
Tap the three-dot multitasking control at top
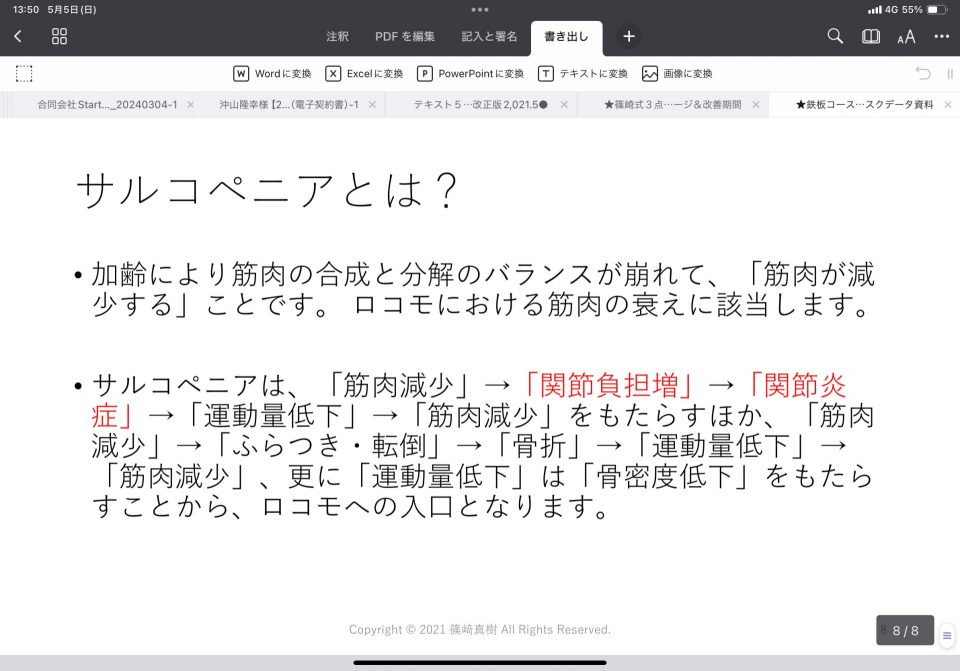click(480, 9)
